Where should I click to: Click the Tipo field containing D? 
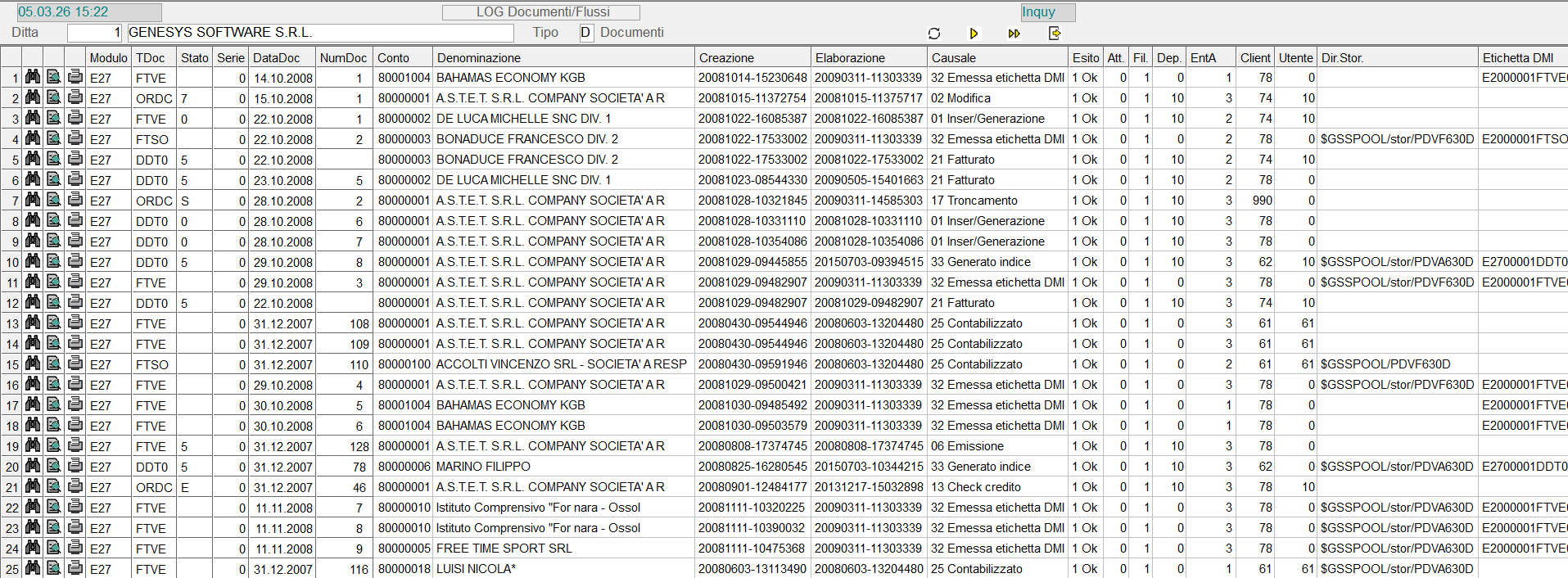(x=585, y=33)
